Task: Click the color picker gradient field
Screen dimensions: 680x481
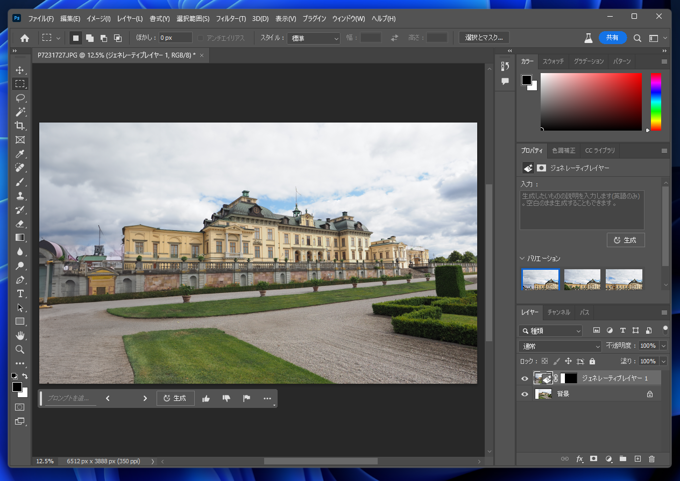Action: click(591, 102)
